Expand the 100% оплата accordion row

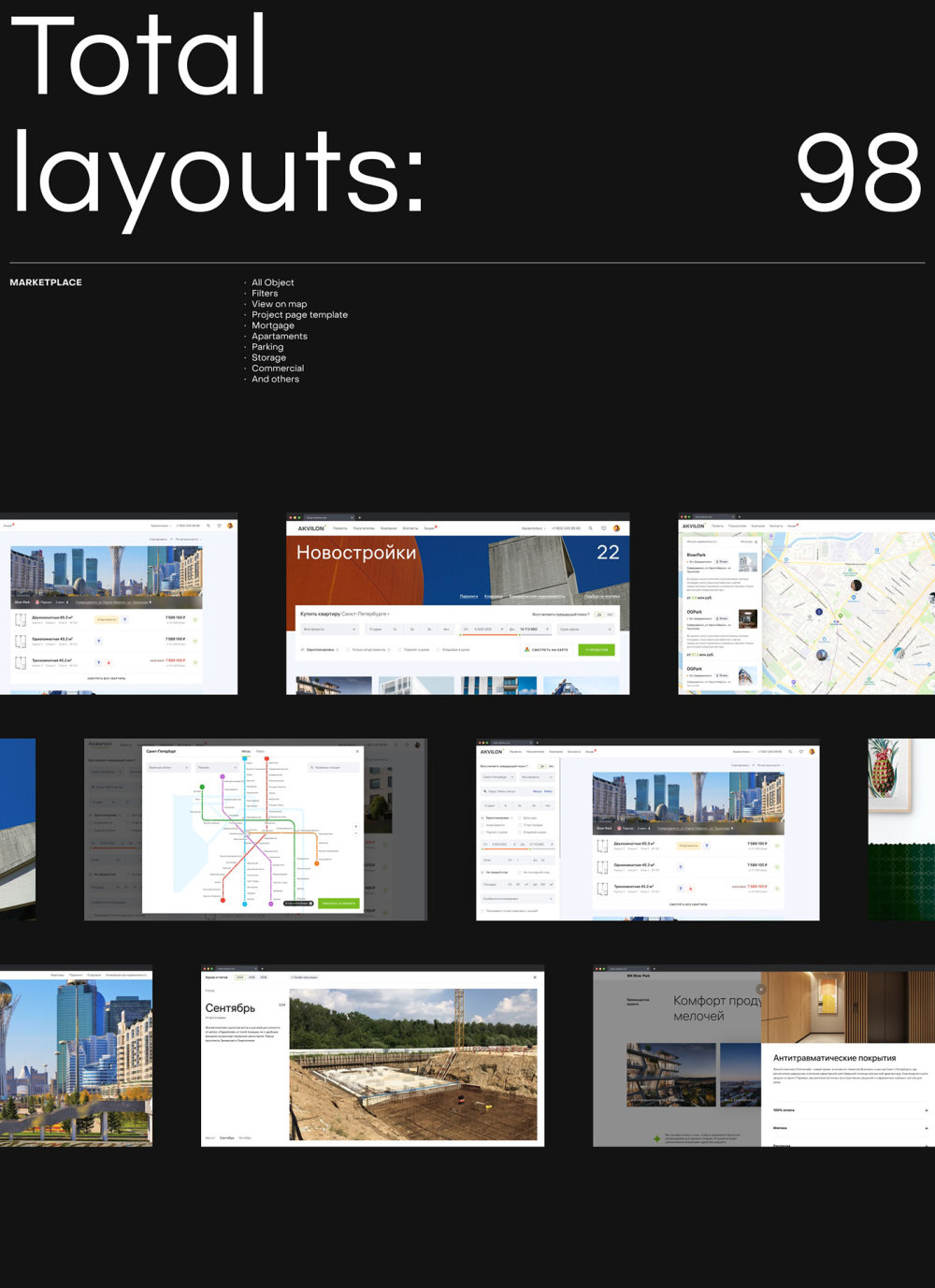pyautogui.click(x=926, y=1110)
